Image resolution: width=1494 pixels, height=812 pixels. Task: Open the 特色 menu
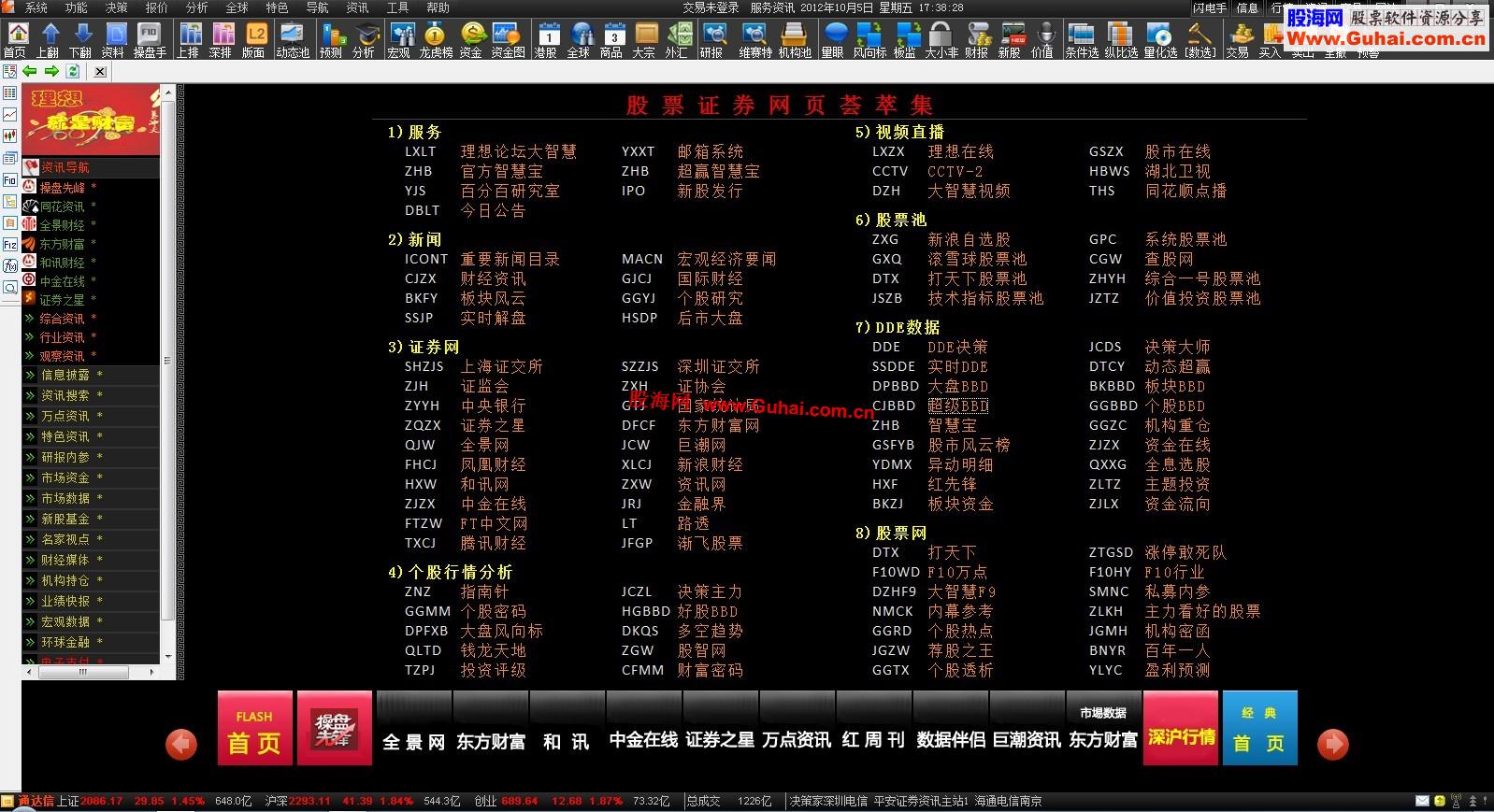pyautogui.click(x=277, y=7)
